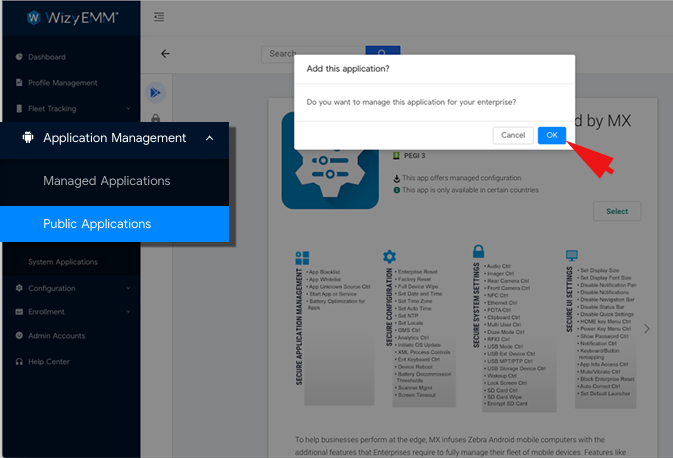673x458 pixels.
Task: Click the 'Do you want to manage this application' message
Action: point(411,102)
